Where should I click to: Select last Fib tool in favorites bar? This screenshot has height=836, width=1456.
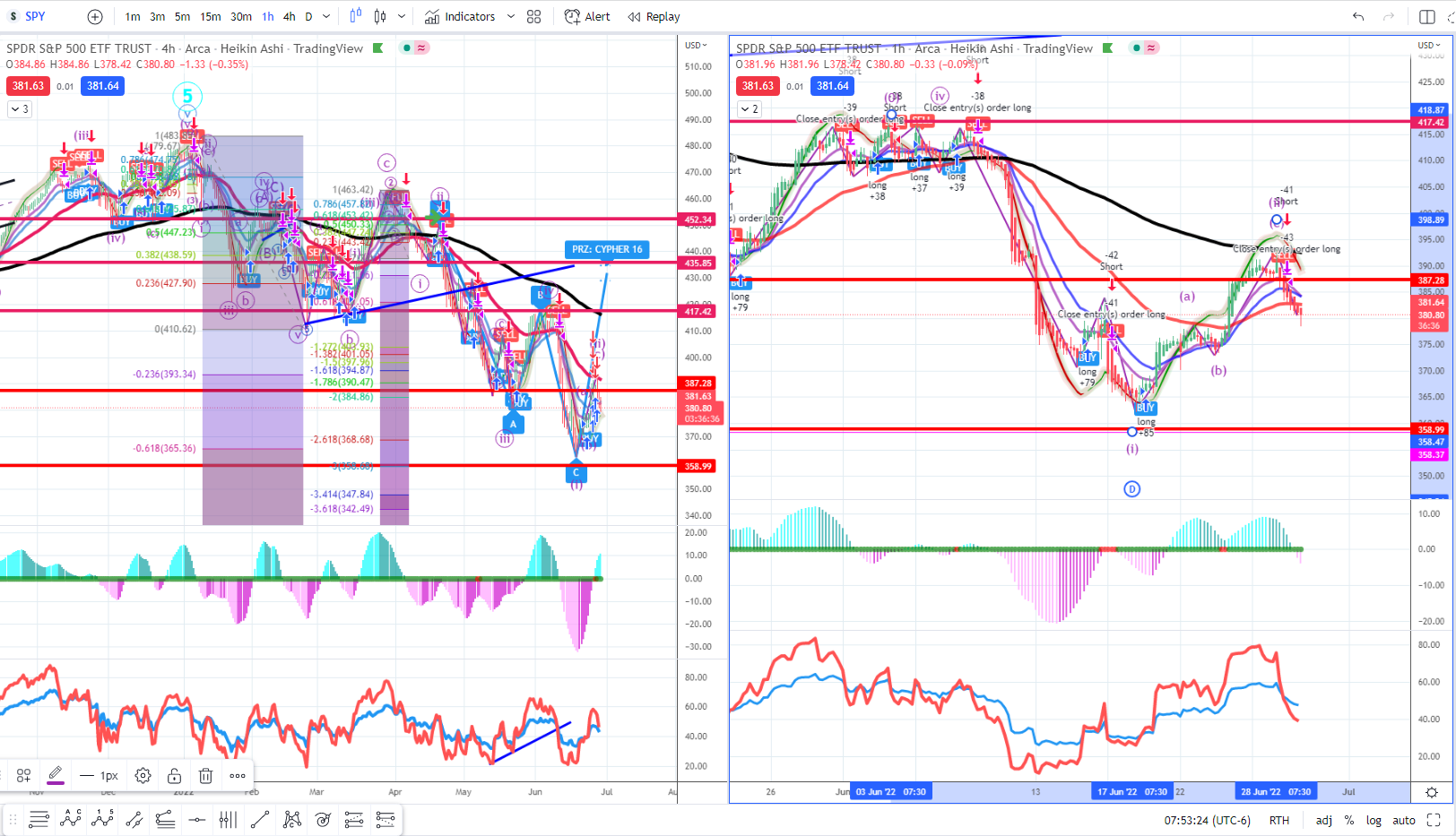point(386,819)
